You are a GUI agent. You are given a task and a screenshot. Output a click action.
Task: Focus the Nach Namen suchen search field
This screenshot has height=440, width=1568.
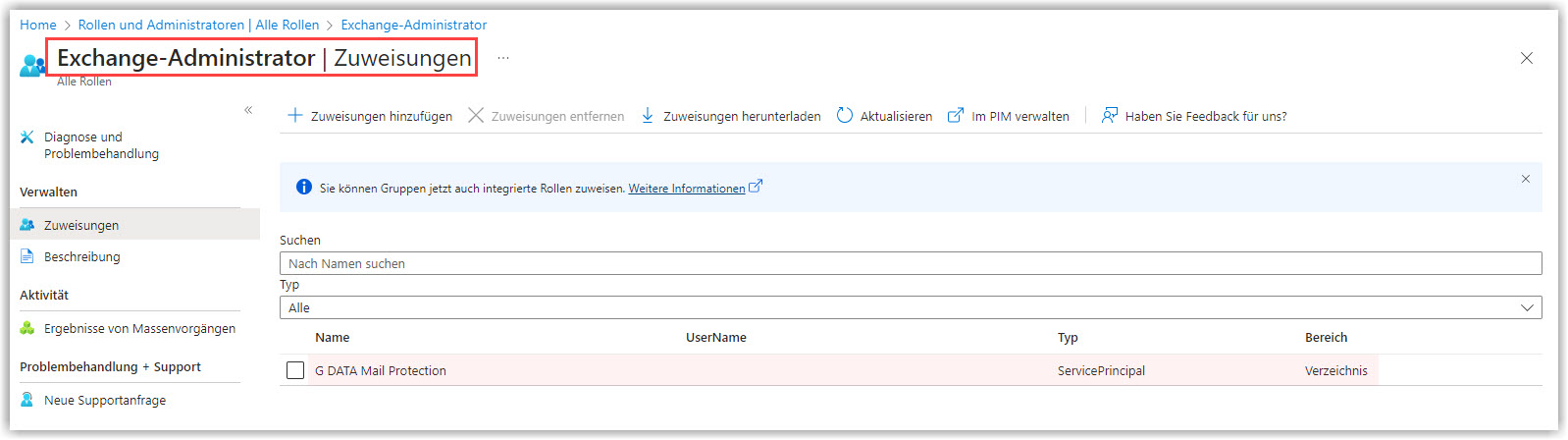pyautogui.click(x=911, y=263)
